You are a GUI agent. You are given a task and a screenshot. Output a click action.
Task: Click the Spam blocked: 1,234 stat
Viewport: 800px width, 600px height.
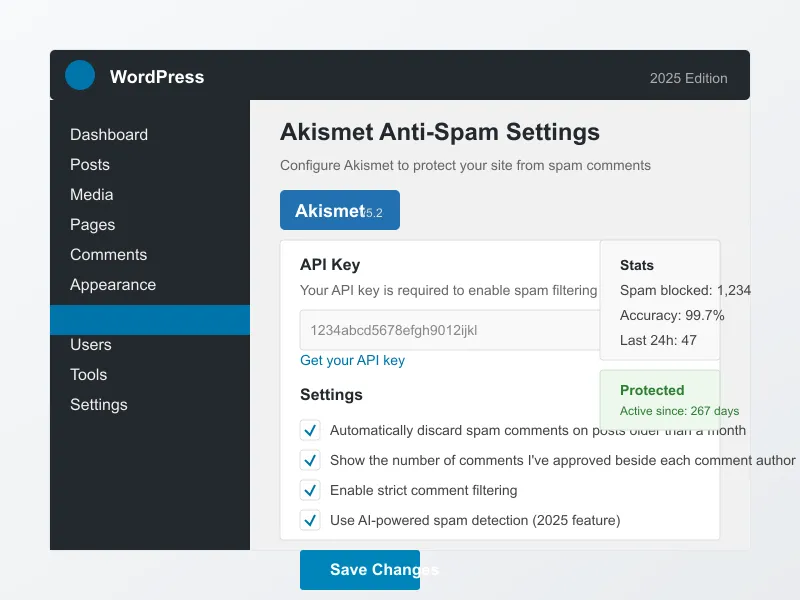click(x=685, y=290)
